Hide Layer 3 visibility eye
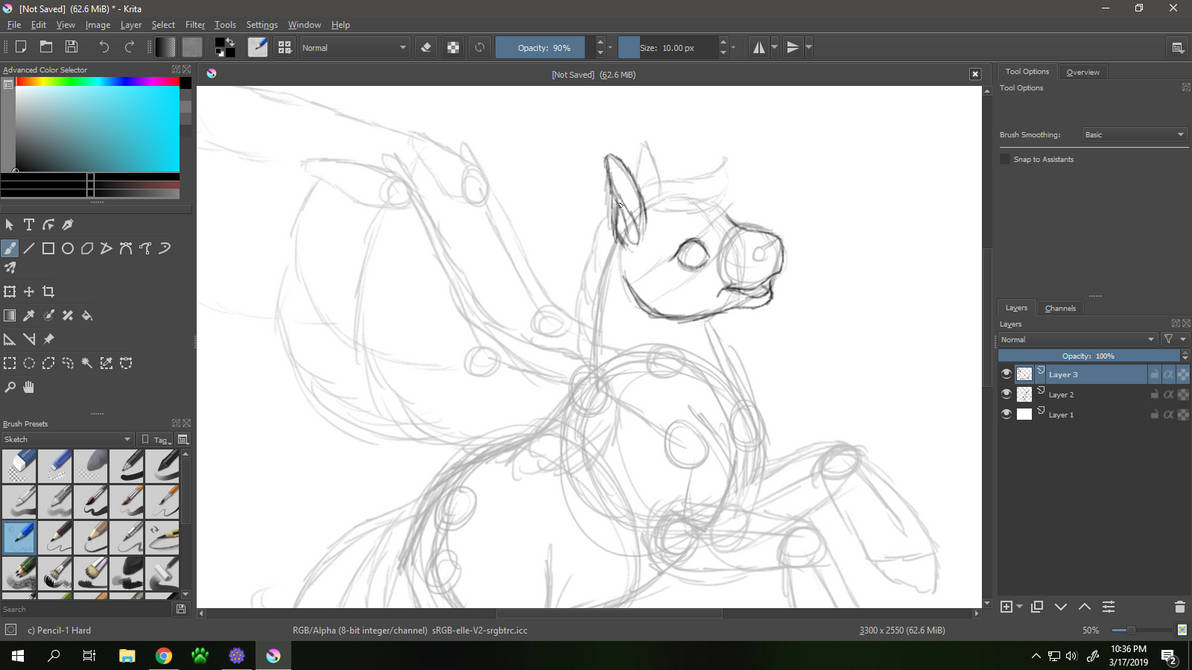 (1007, 374)
